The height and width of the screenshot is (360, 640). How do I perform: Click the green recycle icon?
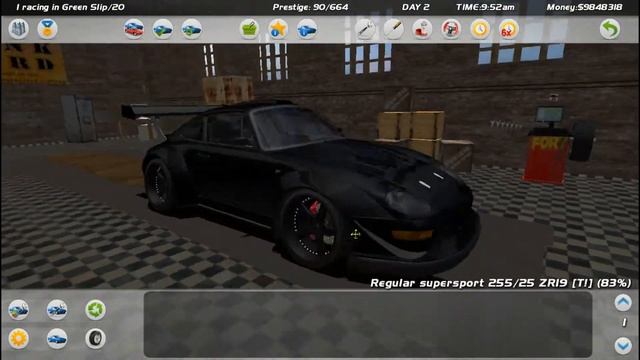[95, 309]
